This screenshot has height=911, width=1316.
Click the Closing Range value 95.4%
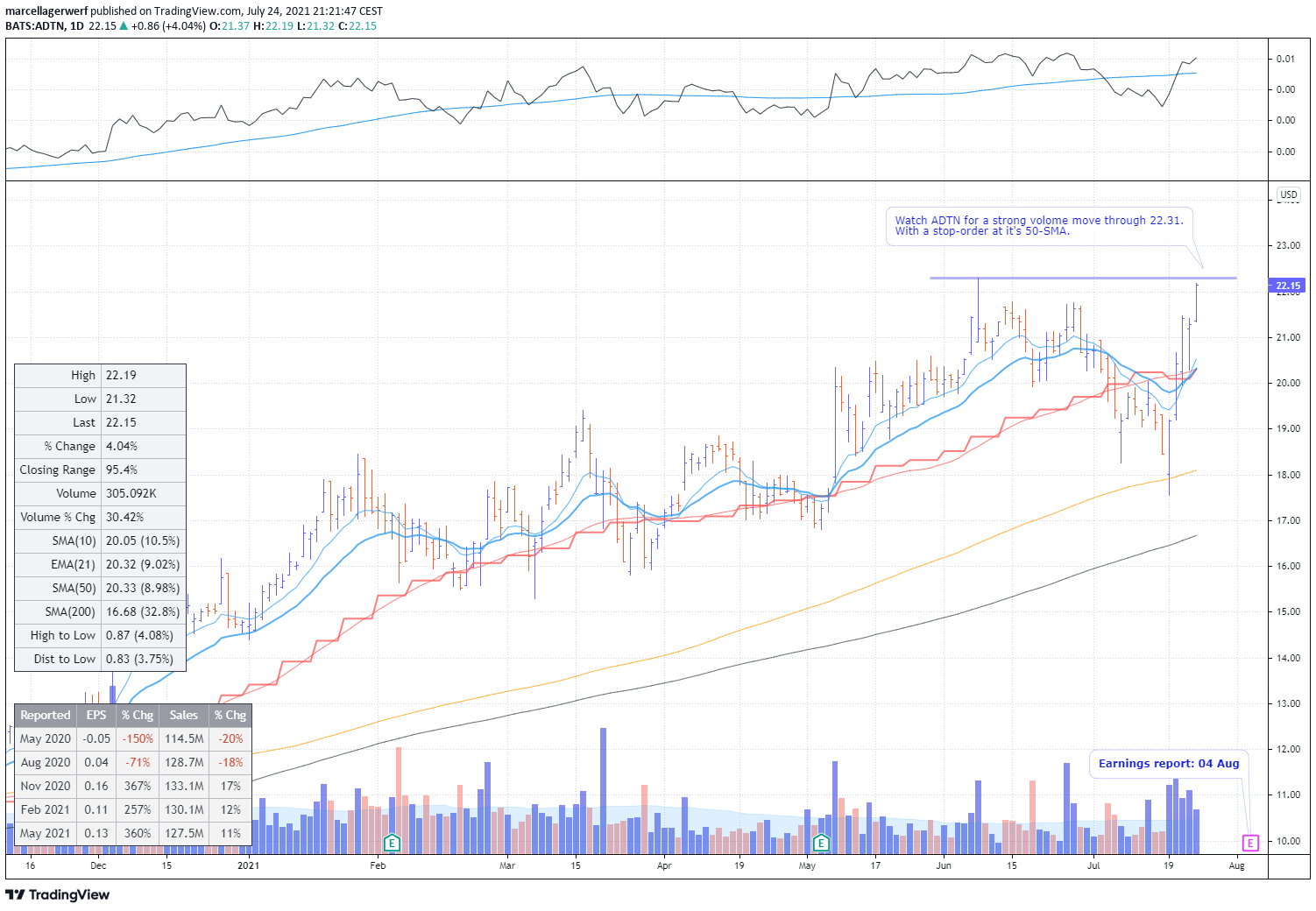pyautogui.click(x=122, y=470)
